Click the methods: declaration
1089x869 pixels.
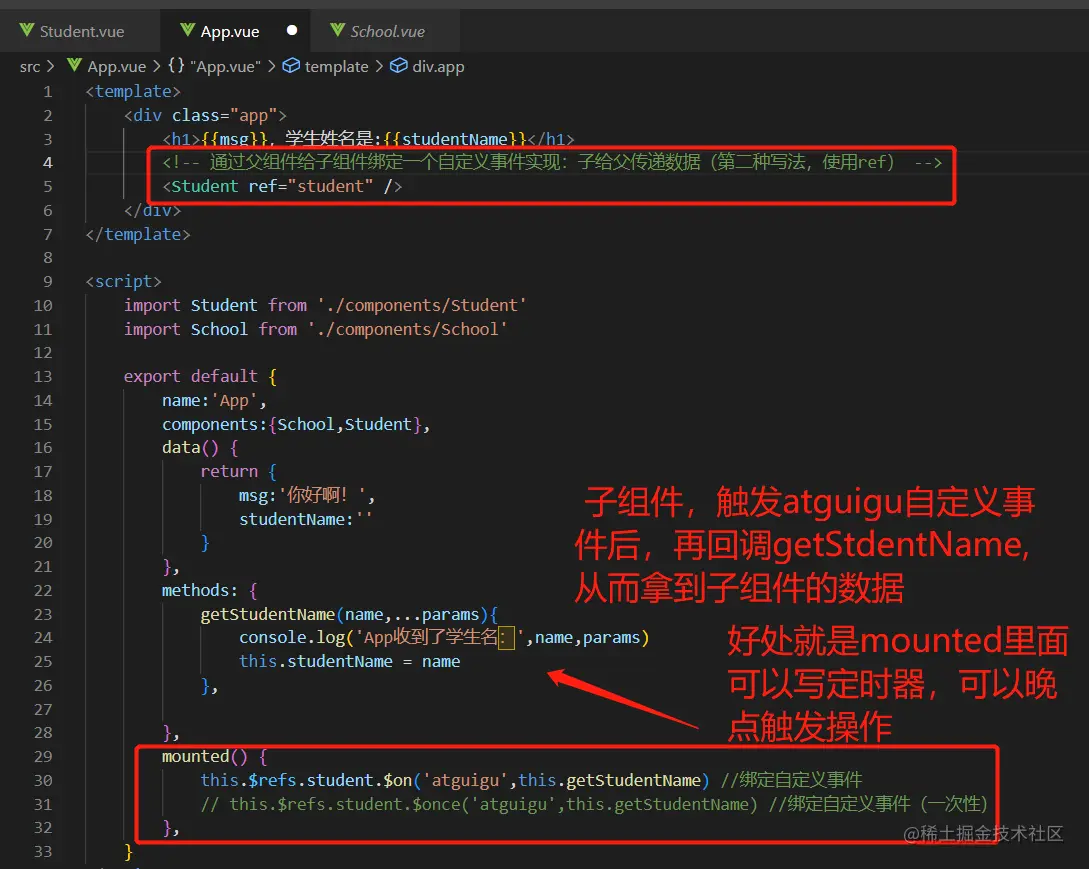tap(210, 590)
